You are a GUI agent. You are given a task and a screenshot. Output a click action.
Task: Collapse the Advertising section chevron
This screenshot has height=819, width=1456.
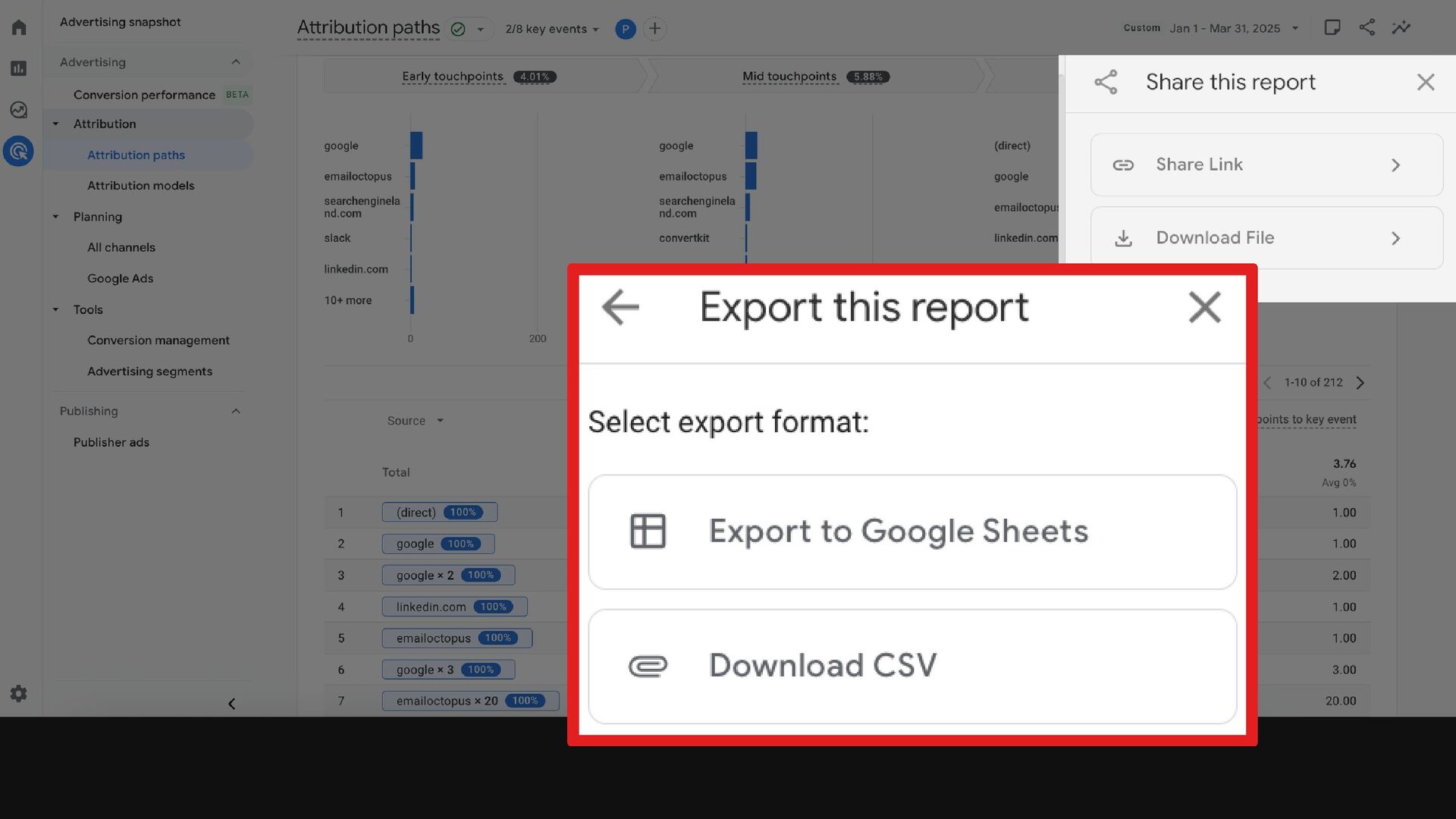236,62
